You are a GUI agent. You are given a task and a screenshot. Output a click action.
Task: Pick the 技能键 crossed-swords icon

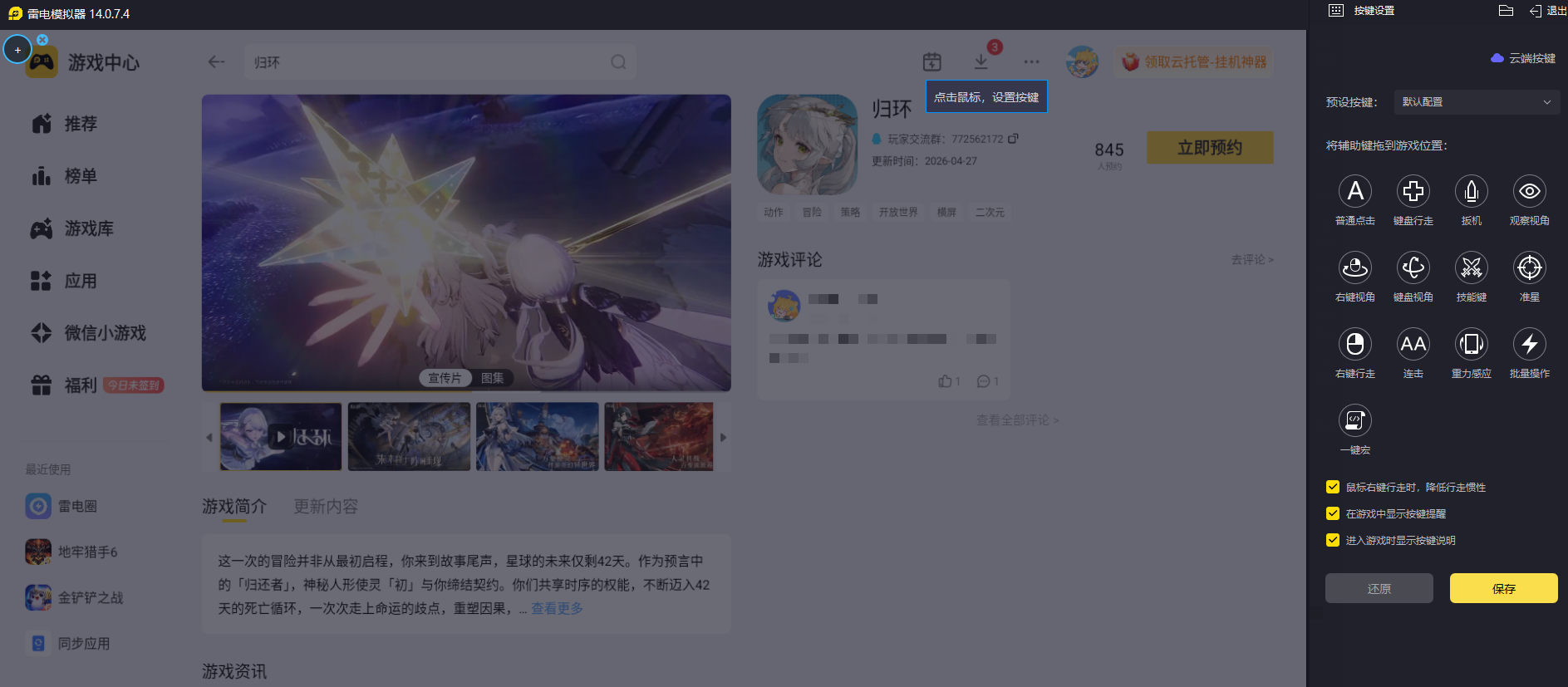(1472, 268)
